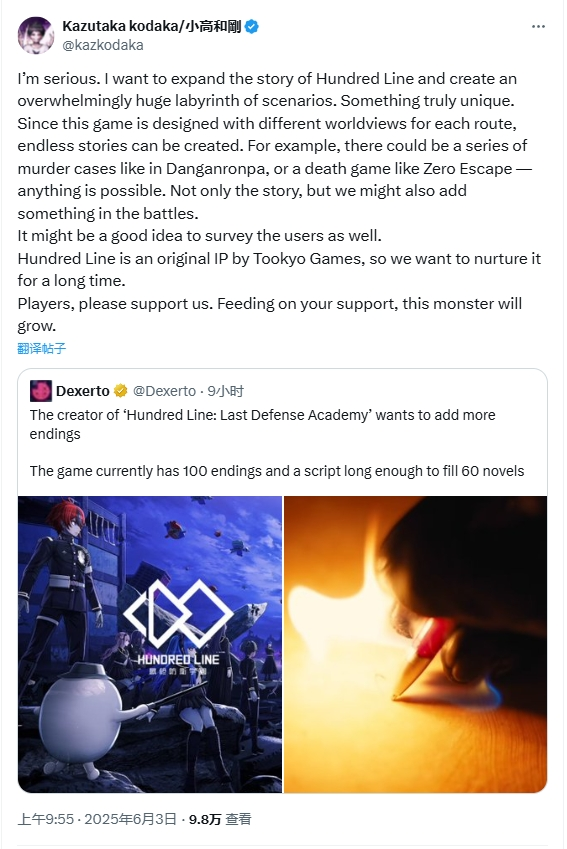Image resolution: width=567 pixels, height=849 pixels.
Task: Click the 翻译帖子 translate post link
Action: tap(42, 348)
